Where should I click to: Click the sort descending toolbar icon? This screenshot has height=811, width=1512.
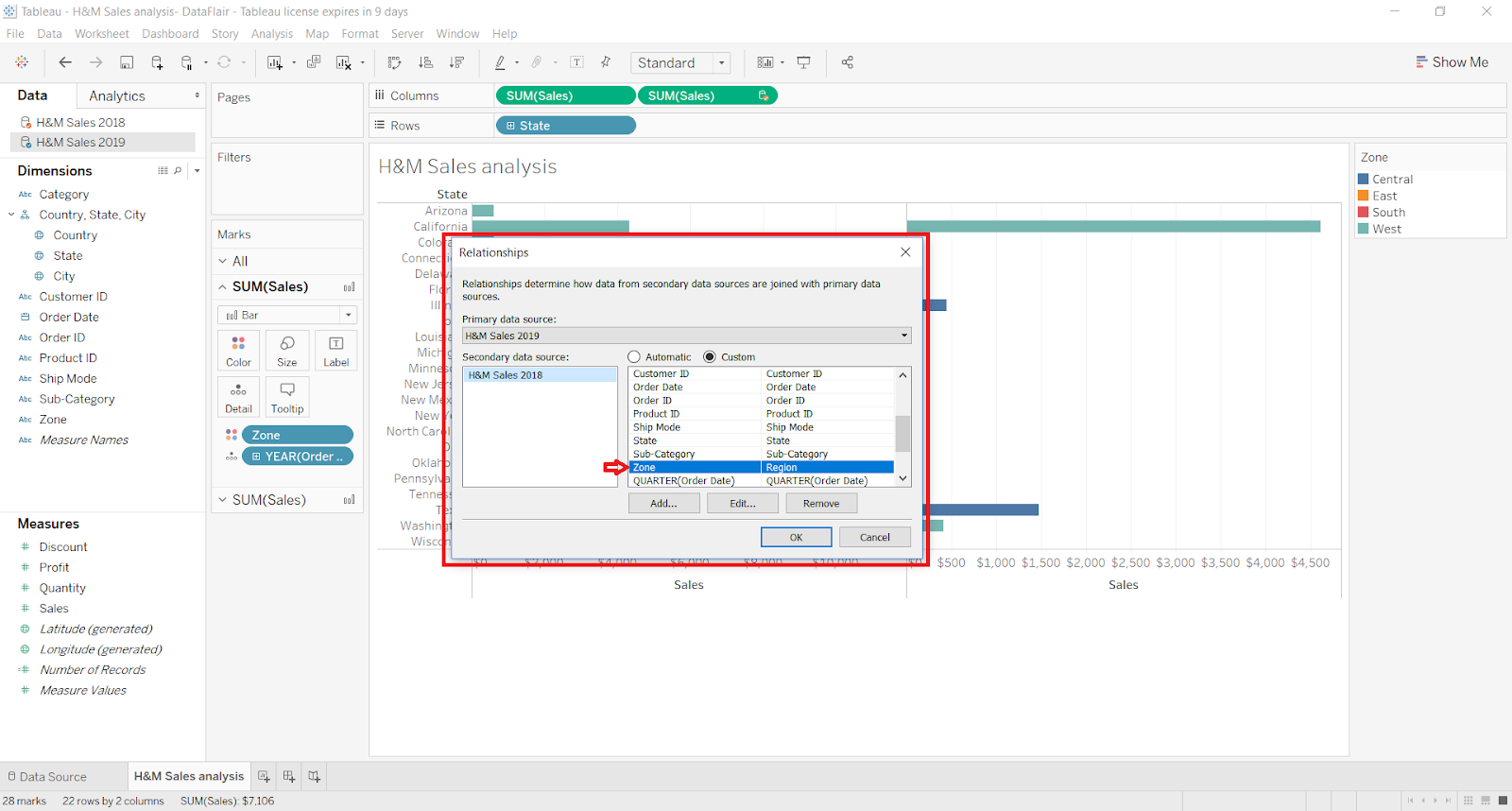[x=456, y=62]
